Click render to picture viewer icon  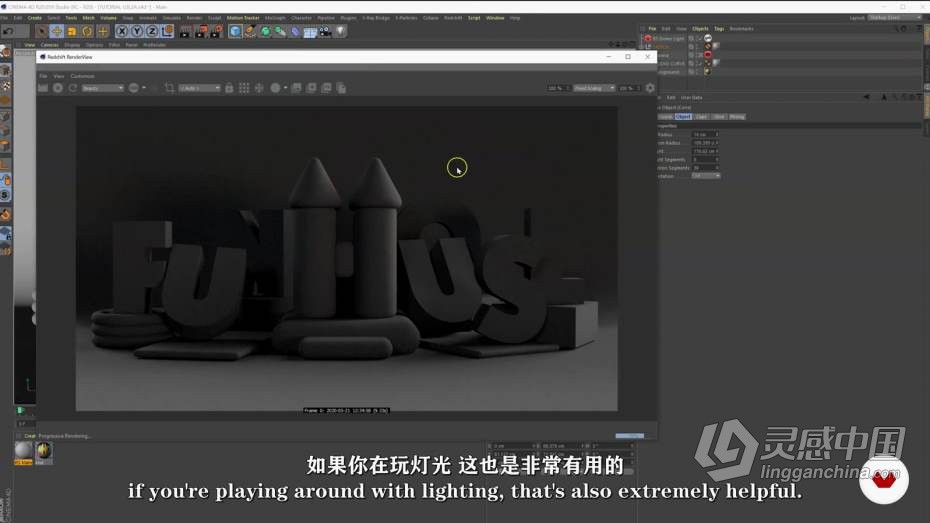[x=201, y=31]
